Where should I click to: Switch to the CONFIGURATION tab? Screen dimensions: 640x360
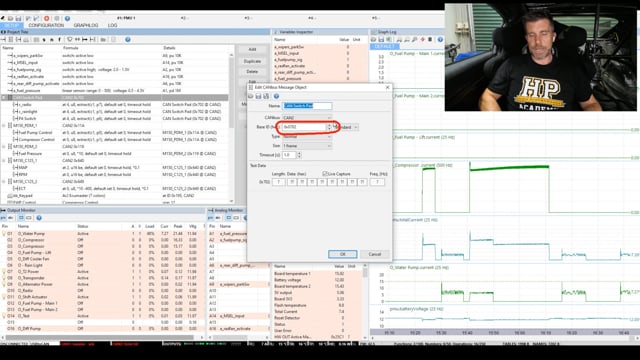[x=46, y=25]
